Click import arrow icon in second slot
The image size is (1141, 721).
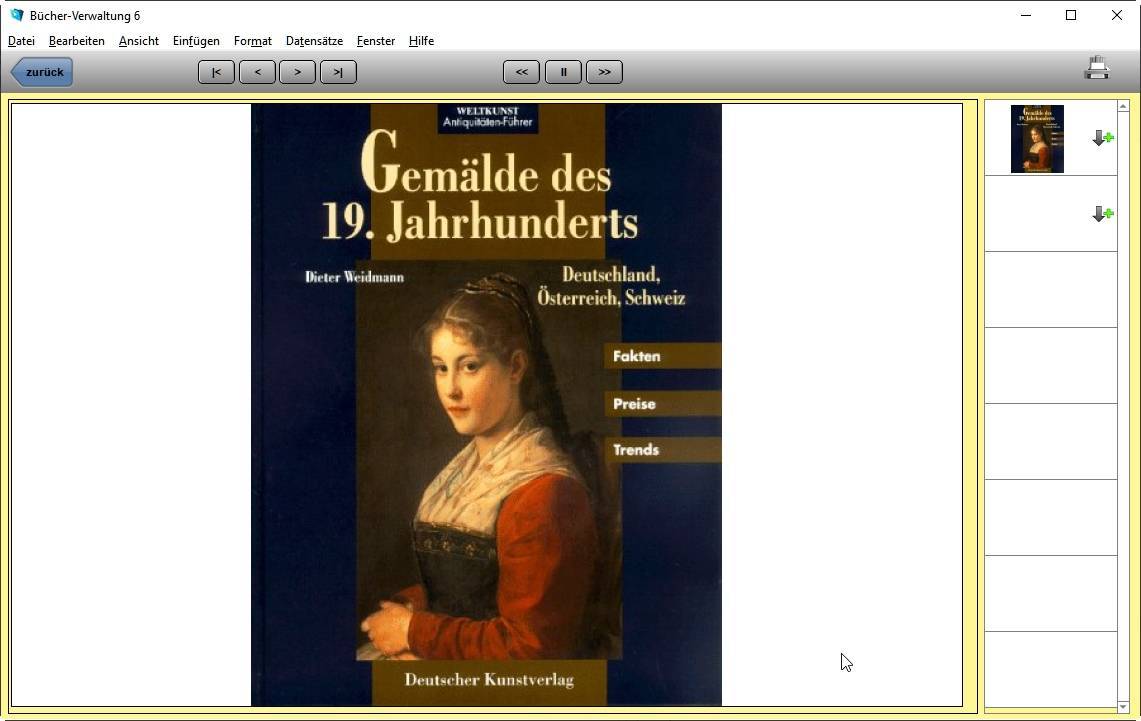point(1102,214)
